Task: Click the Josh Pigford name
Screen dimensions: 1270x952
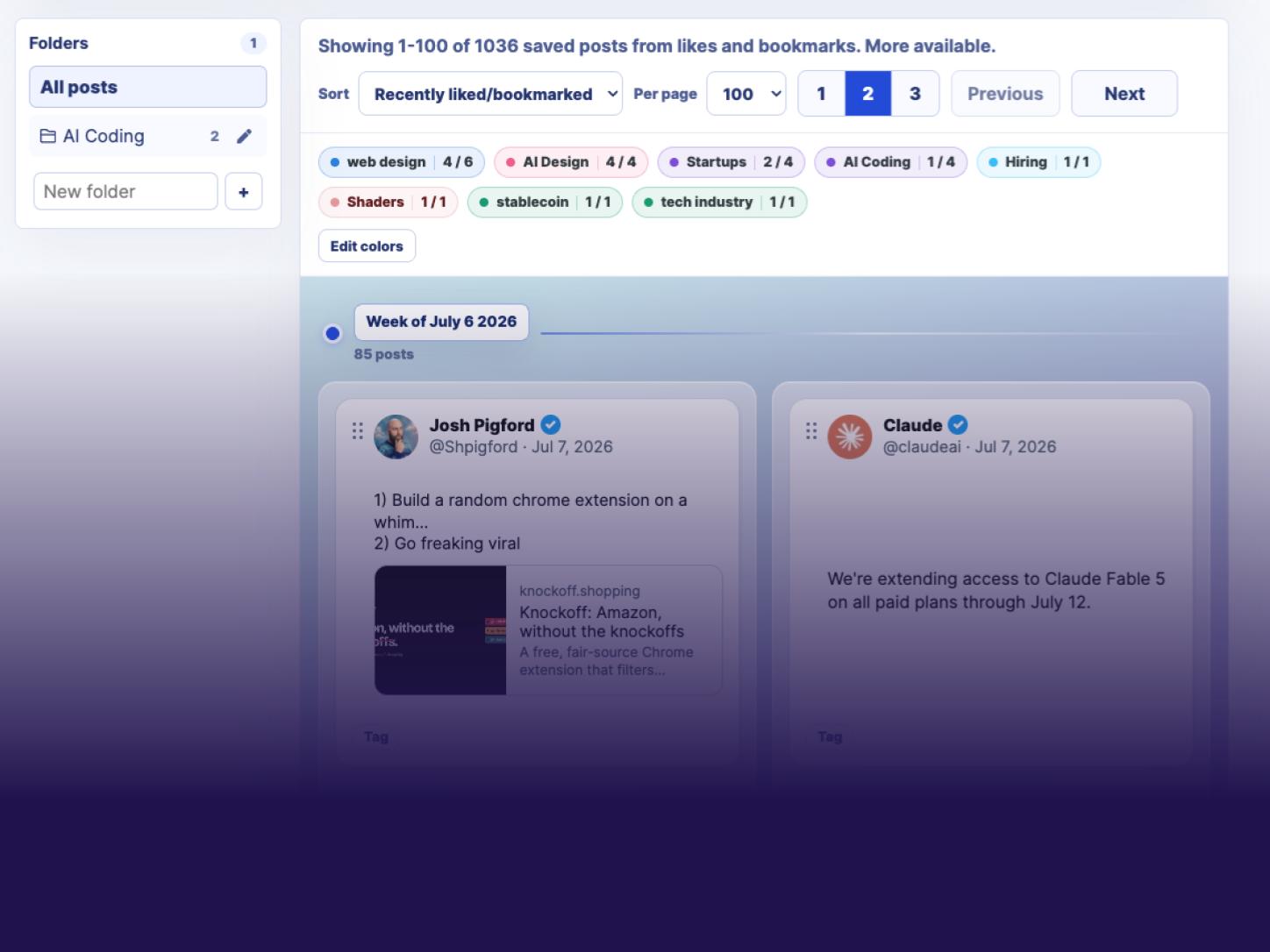Action: pyautogui.click(x=482, y=425)
